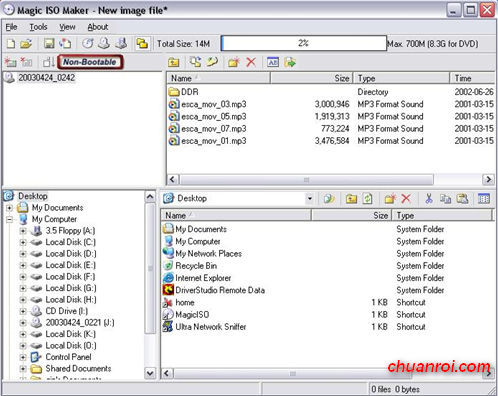Sort image files by the Time column header
This screenshot has width=498, height=396.
point(472,78)
